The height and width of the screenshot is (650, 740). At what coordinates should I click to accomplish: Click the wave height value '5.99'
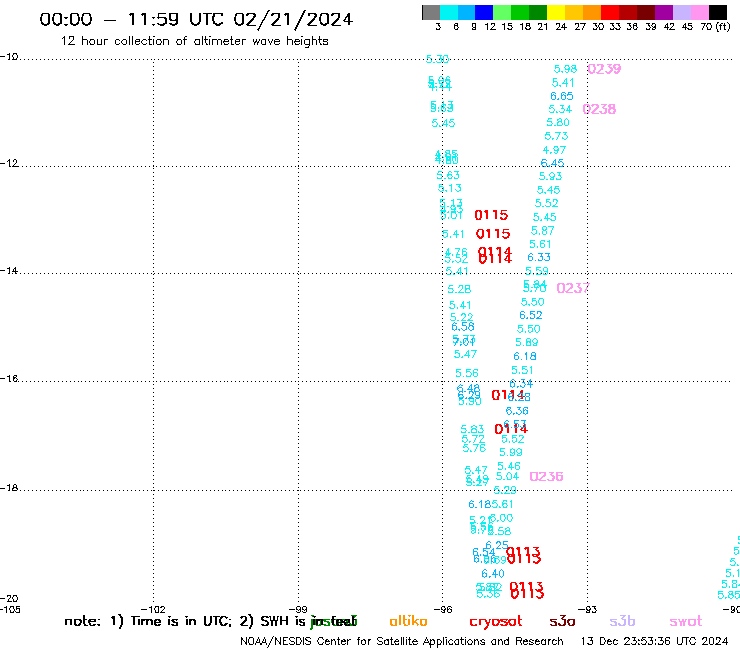tap(511, 452)
